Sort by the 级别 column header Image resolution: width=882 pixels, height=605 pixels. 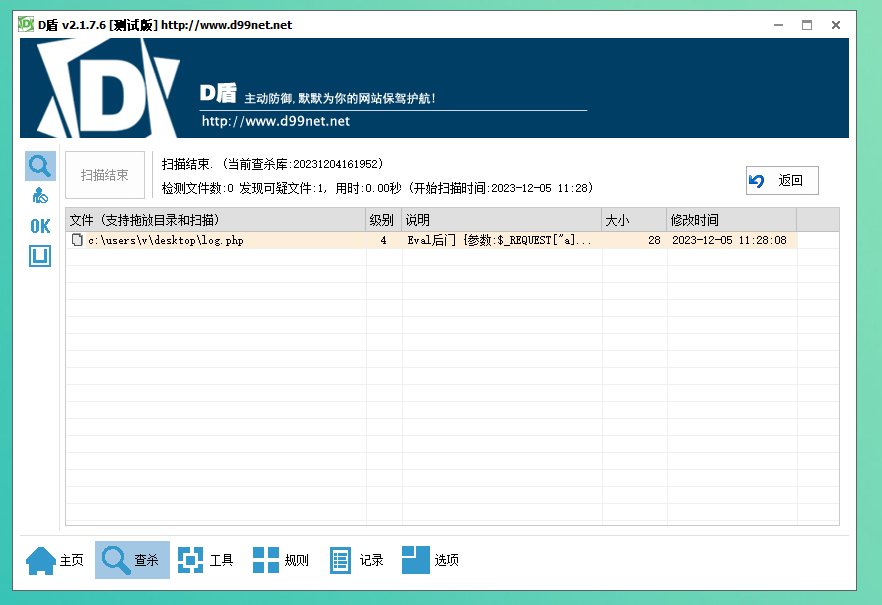point(383,220)
